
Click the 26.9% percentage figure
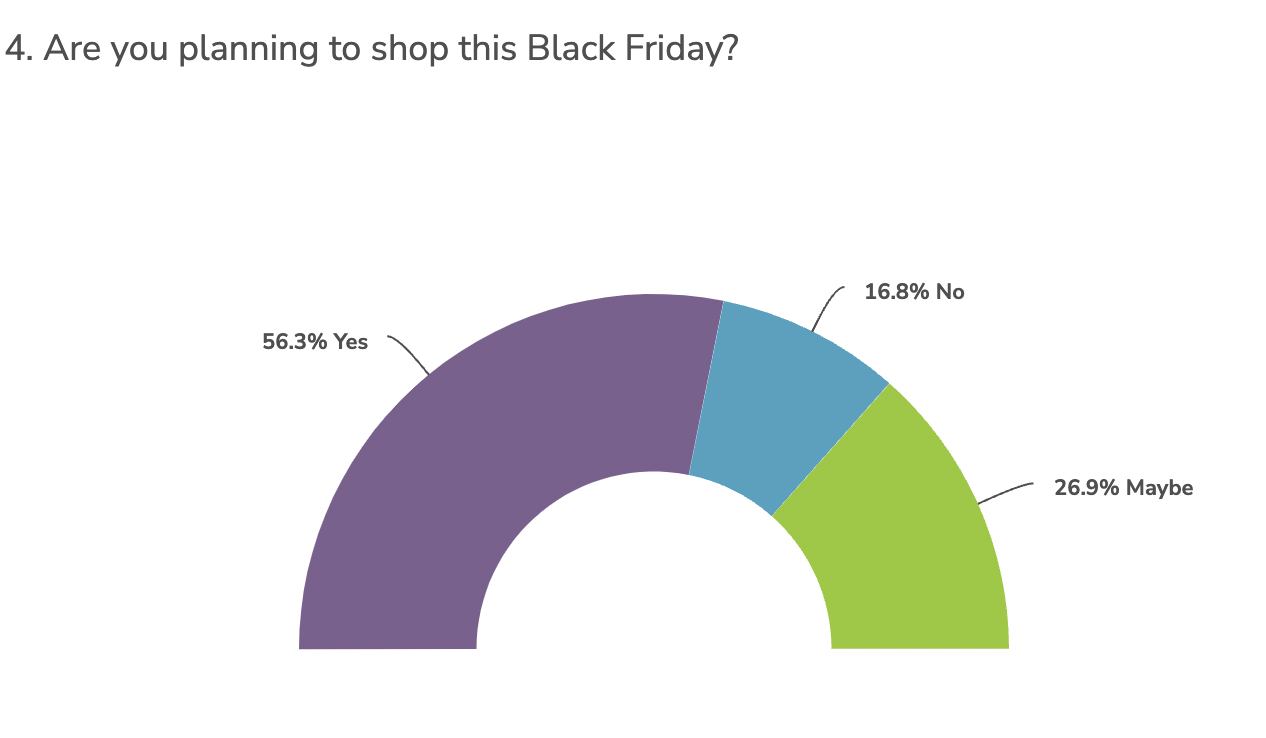point(1086,488)
